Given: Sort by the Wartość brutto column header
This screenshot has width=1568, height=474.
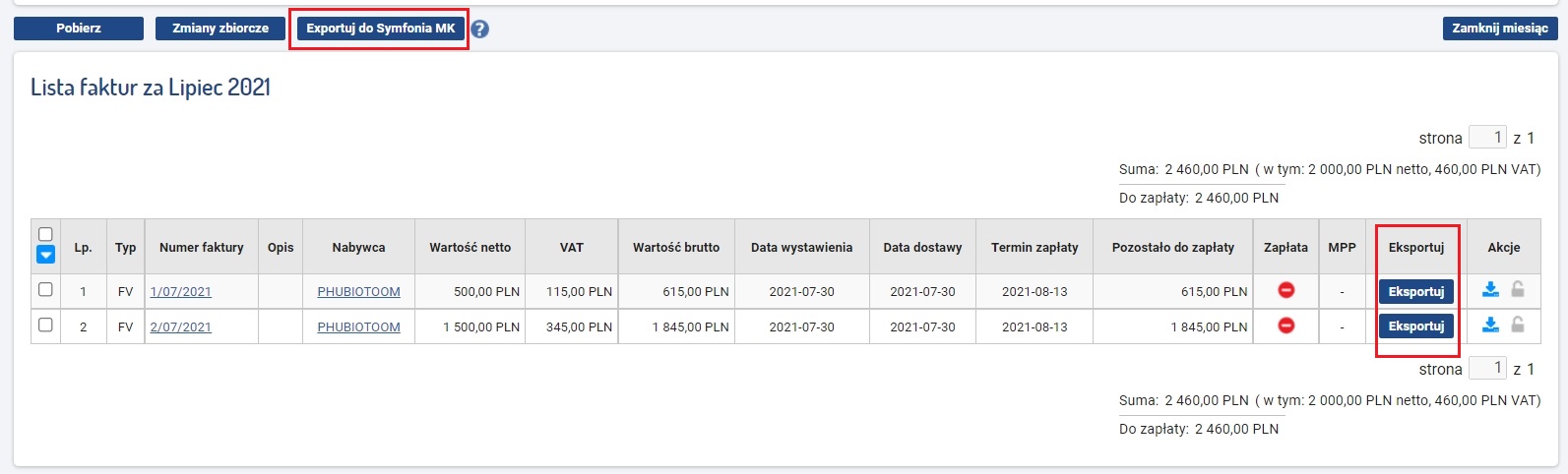Looking at the screenshot, I should (x=676, y=247).
